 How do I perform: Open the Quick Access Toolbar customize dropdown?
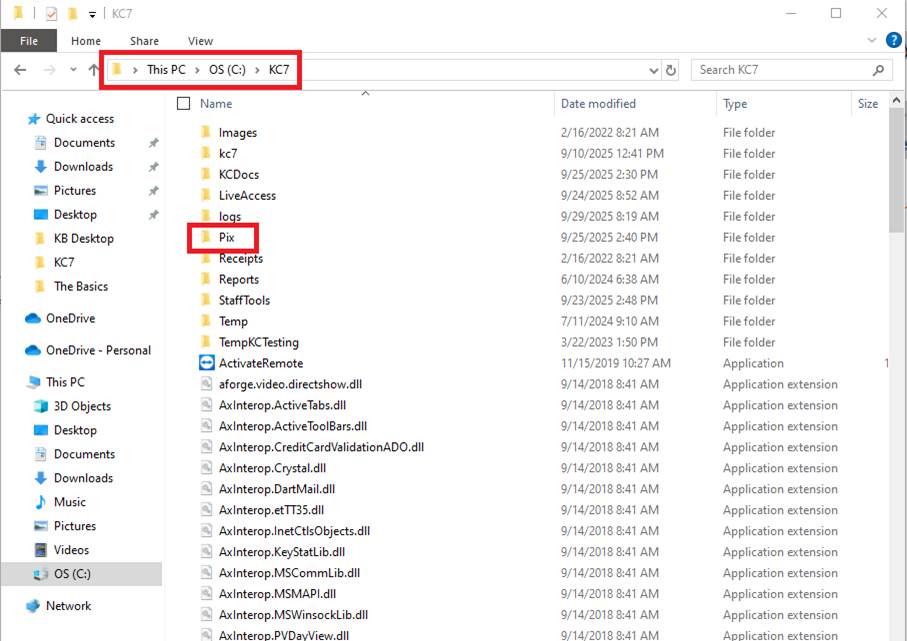(x=92, y=14)
